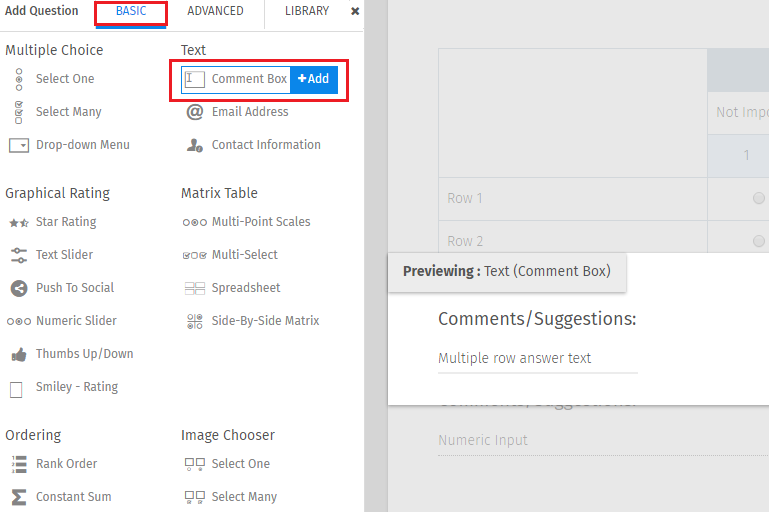Image resolution: width=769 pixels, height=513 pixels.
Task: Open the ADVANCED tab
Action: pyautogui.click(x=215, y=11)
